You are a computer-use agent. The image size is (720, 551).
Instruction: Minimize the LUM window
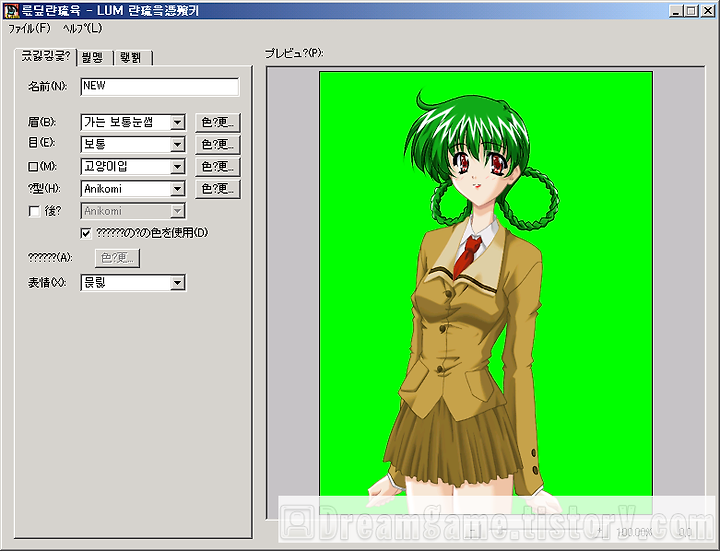click(x=675, y=11)
